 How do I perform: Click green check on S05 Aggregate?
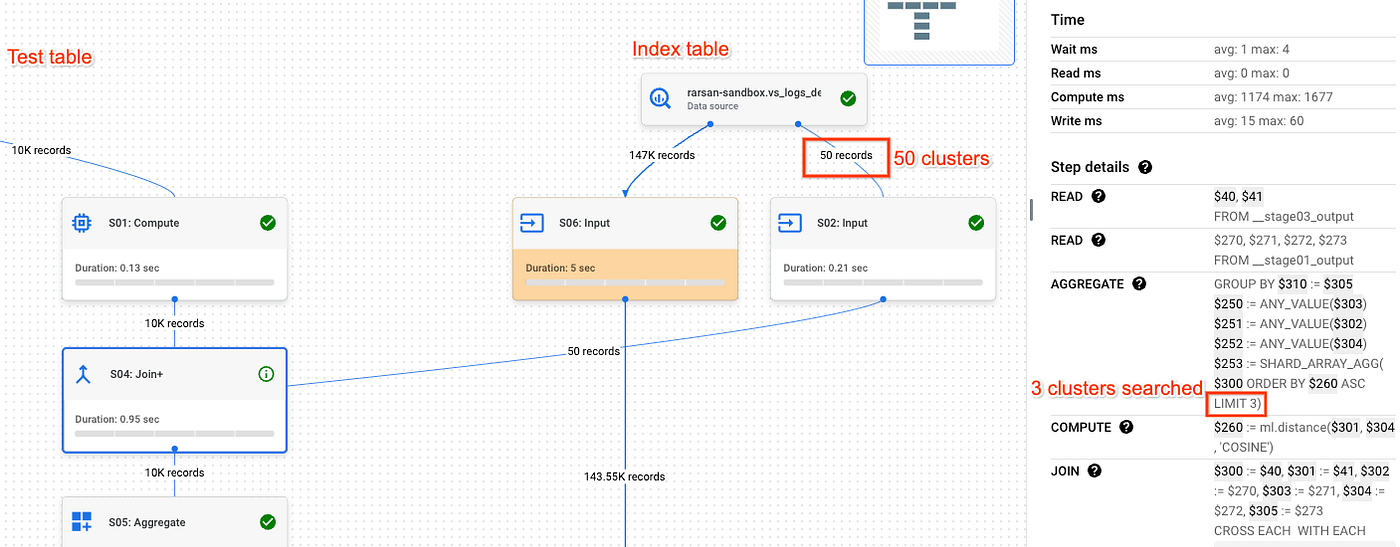pos(267,522)
